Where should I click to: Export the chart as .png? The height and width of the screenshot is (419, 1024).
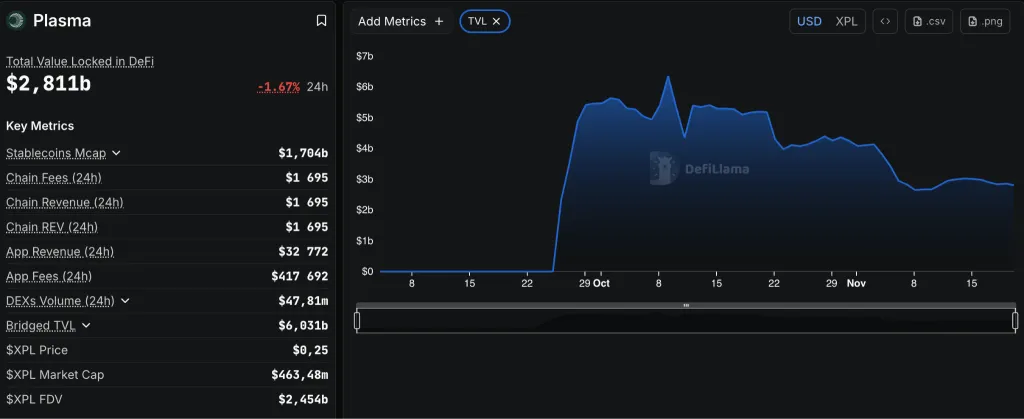984,21
